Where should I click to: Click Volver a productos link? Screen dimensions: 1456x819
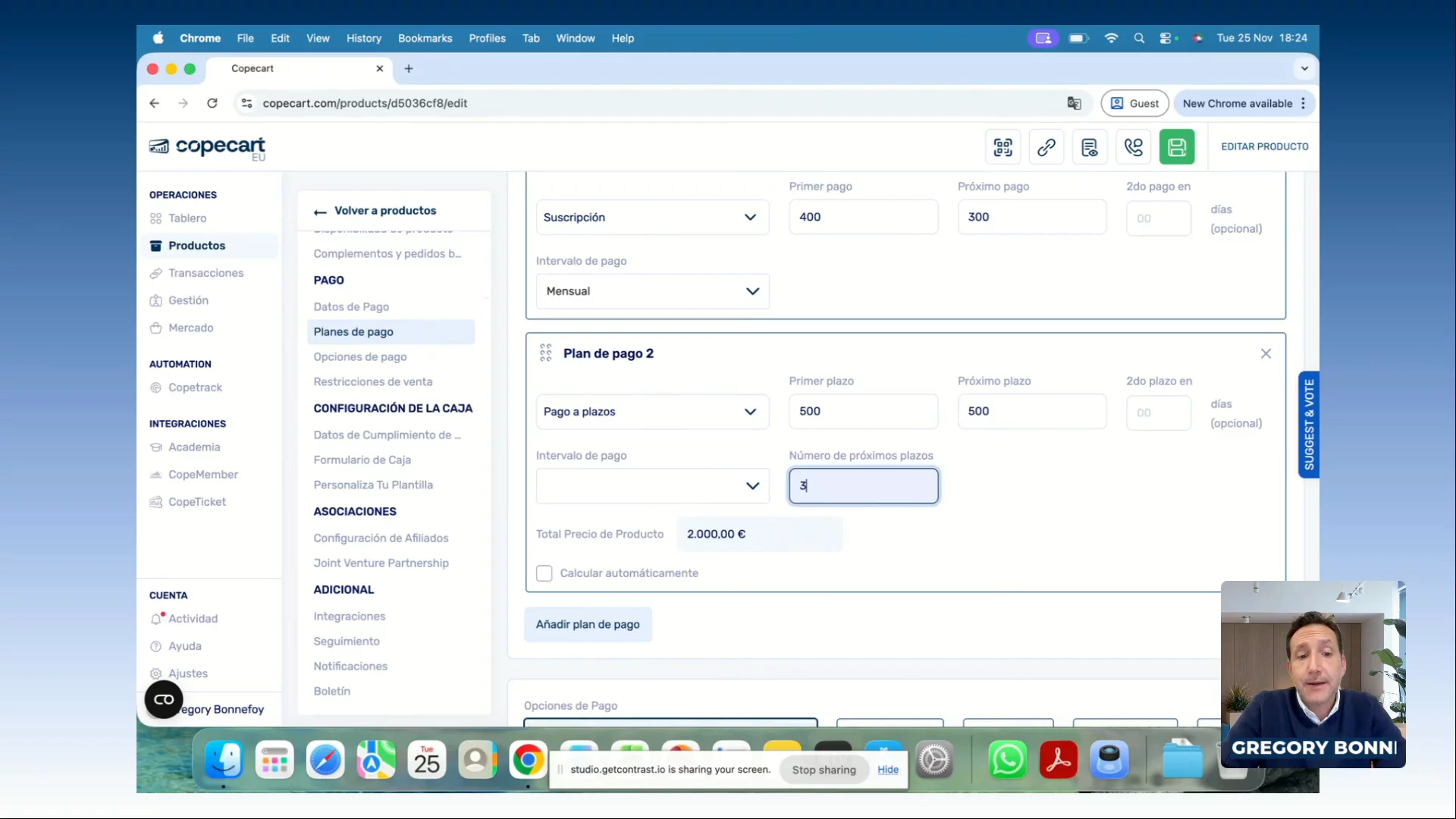(384, 211)
